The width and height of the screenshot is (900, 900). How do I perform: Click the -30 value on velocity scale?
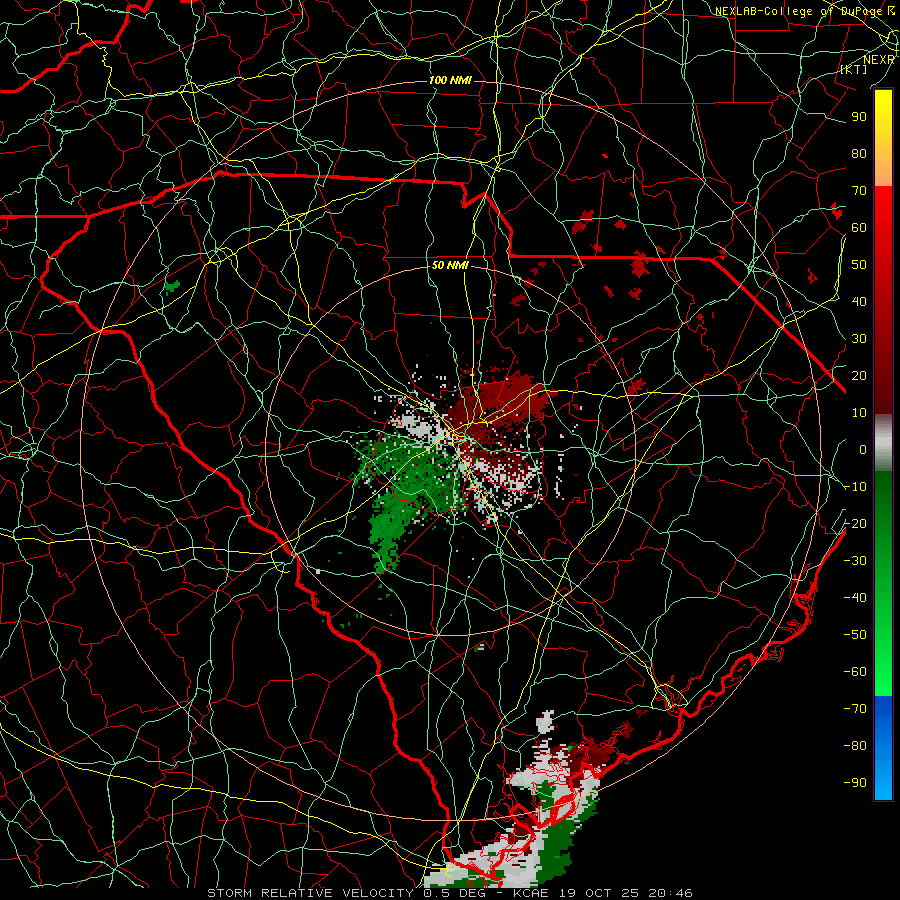pos(855,561)
